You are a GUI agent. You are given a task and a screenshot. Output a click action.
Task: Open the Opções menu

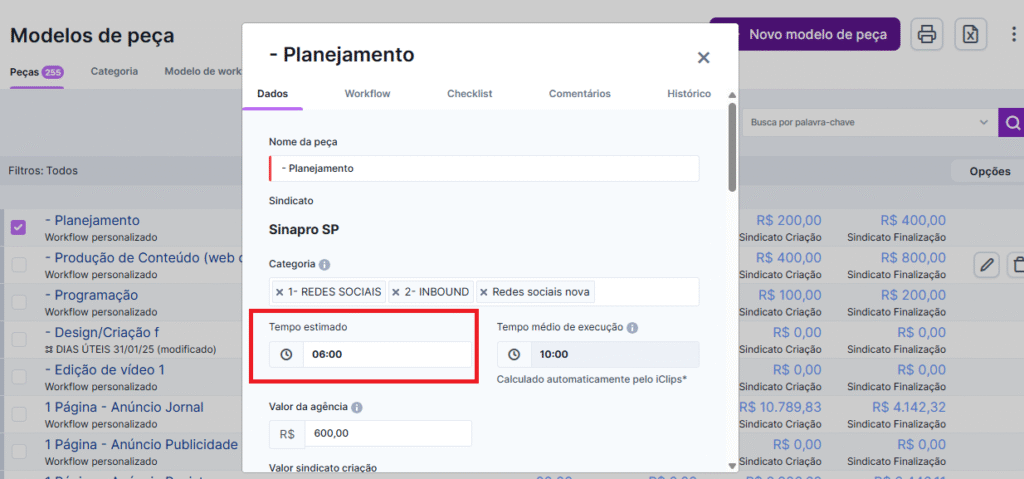[x=989, y=171]
